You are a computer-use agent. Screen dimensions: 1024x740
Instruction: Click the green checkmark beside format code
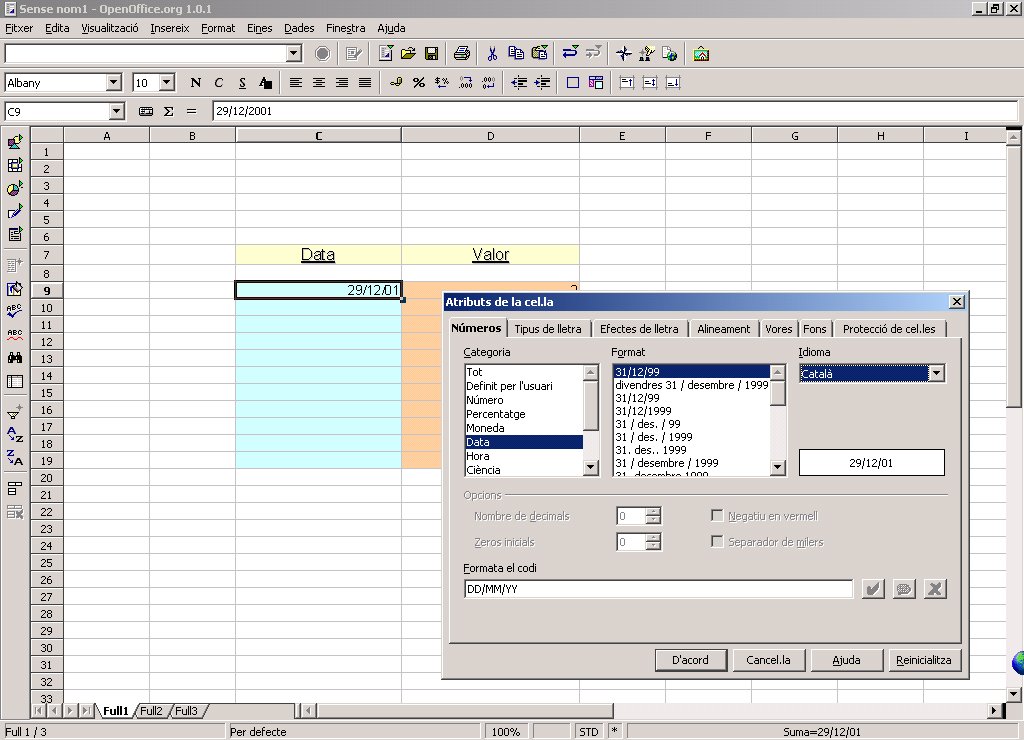click(x=873, y=589)
